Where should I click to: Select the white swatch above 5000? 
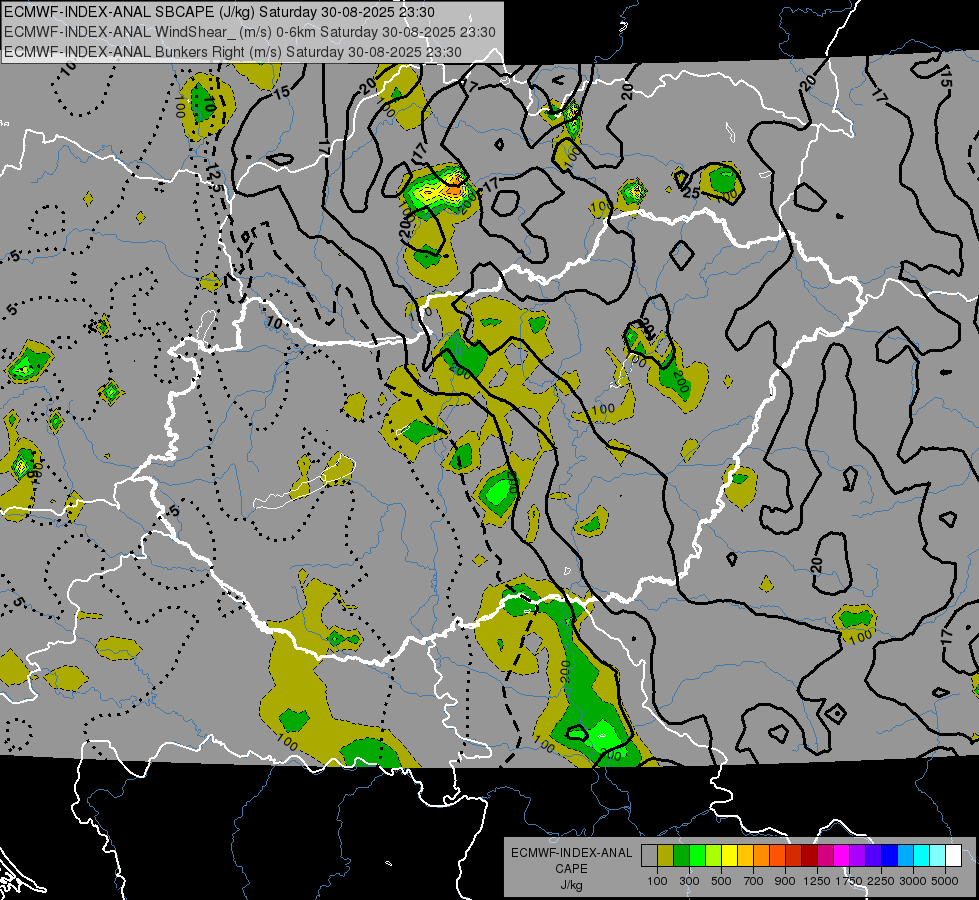tap(953, 856)
